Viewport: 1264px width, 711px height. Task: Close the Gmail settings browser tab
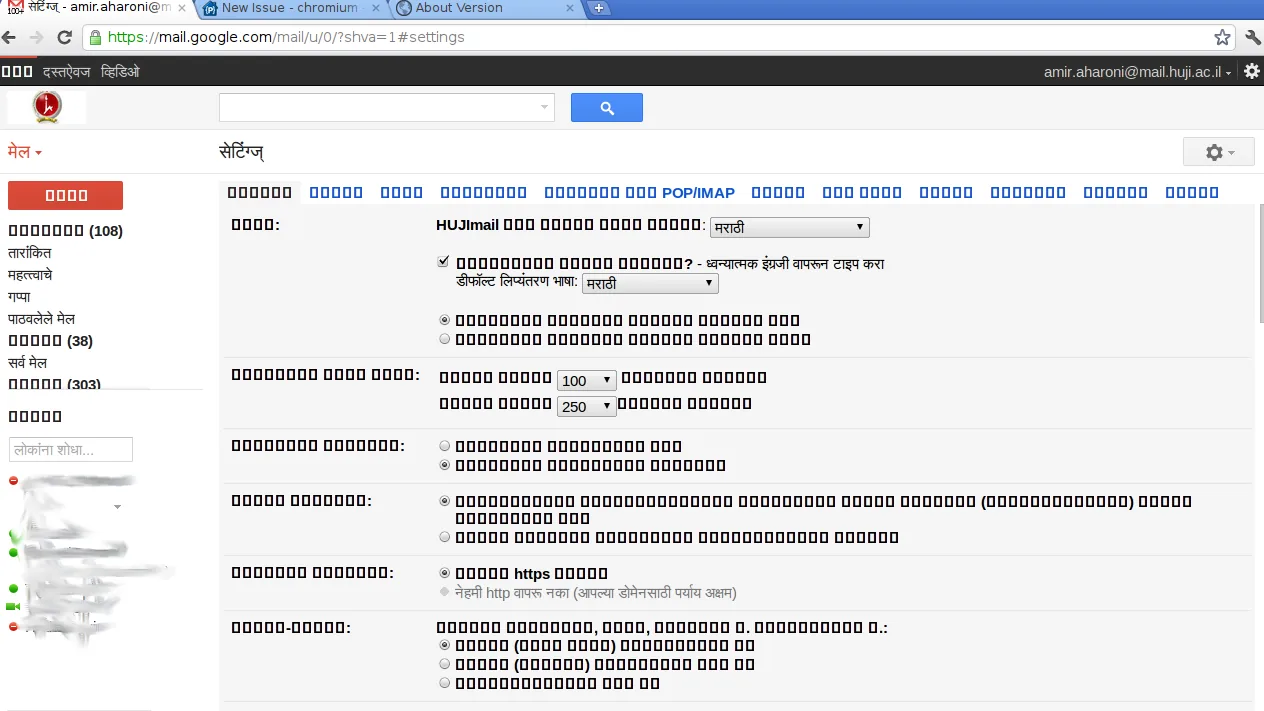[183, 8]
